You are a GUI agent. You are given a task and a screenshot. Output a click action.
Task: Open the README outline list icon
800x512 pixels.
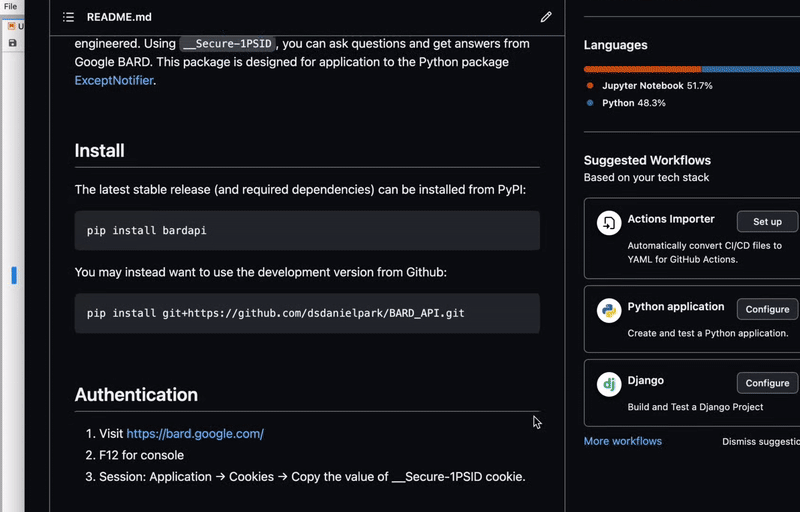click(68, 17)
